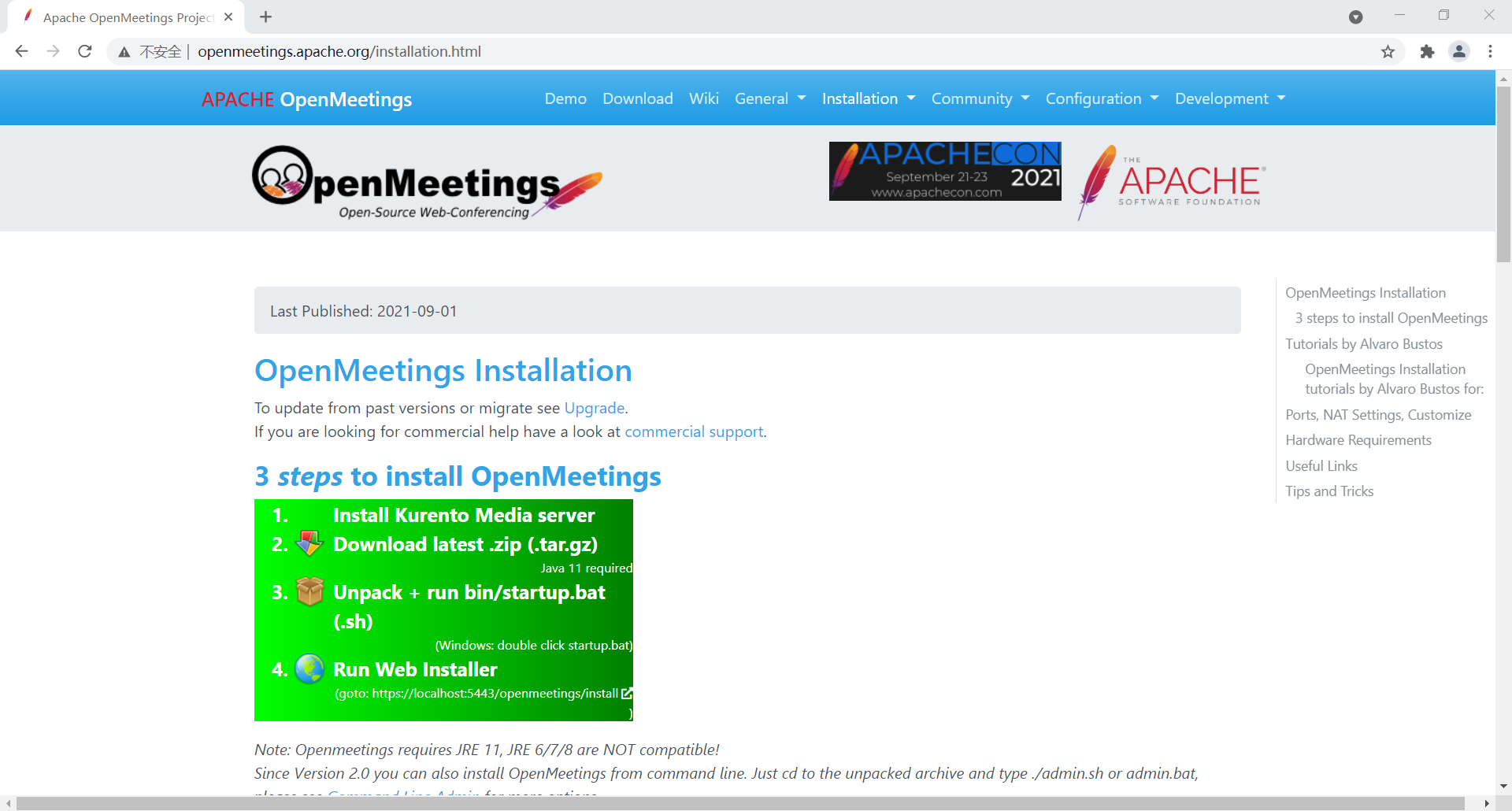The width and height of the screenshot is (1512, 811).
Task: Click the not-secure warning icon
Action: pyautogui.click(x=124, y=52)
